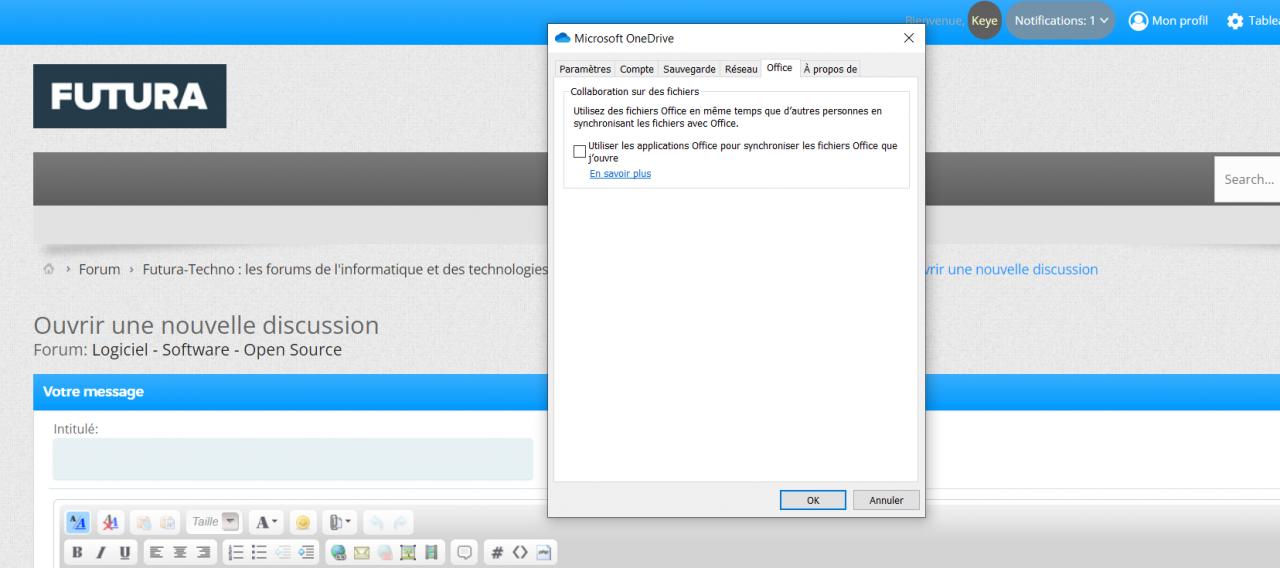Enable Office apps file sync checkbox
The width and height of the screenshot is (1280, 568).
point(579,152)
